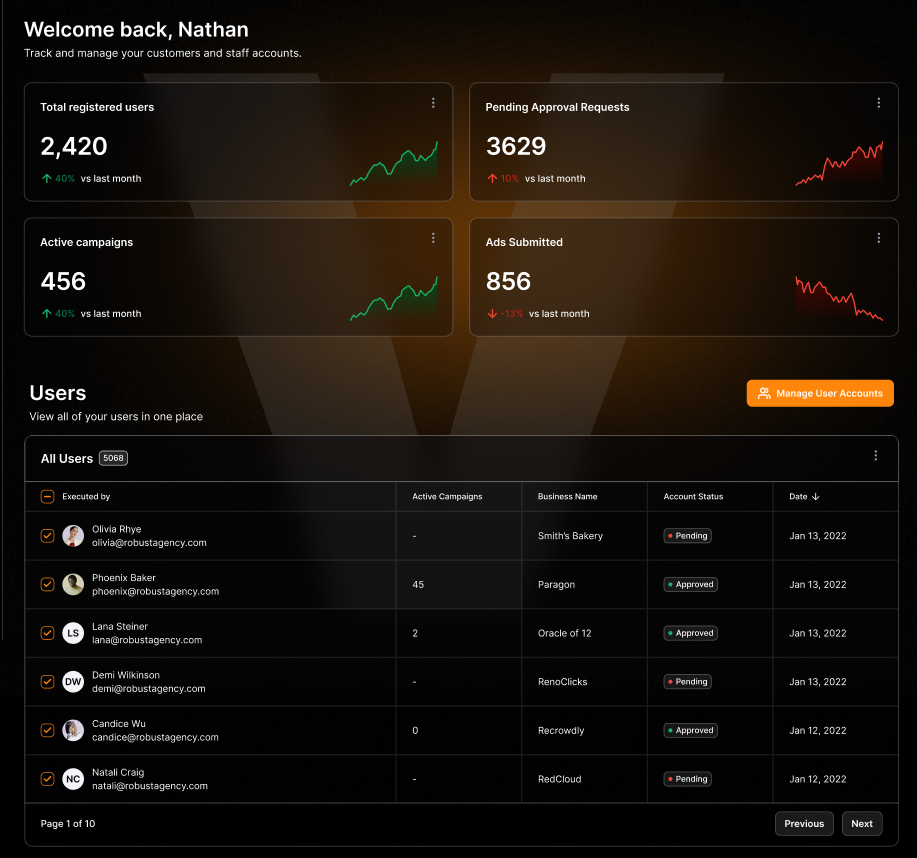Click the Total registered users trend chart

tap(394, 163)
